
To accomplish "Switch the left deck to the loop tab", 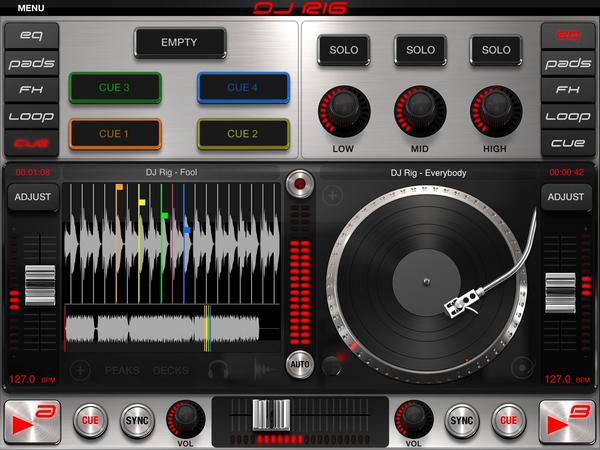I will point(31,116).
